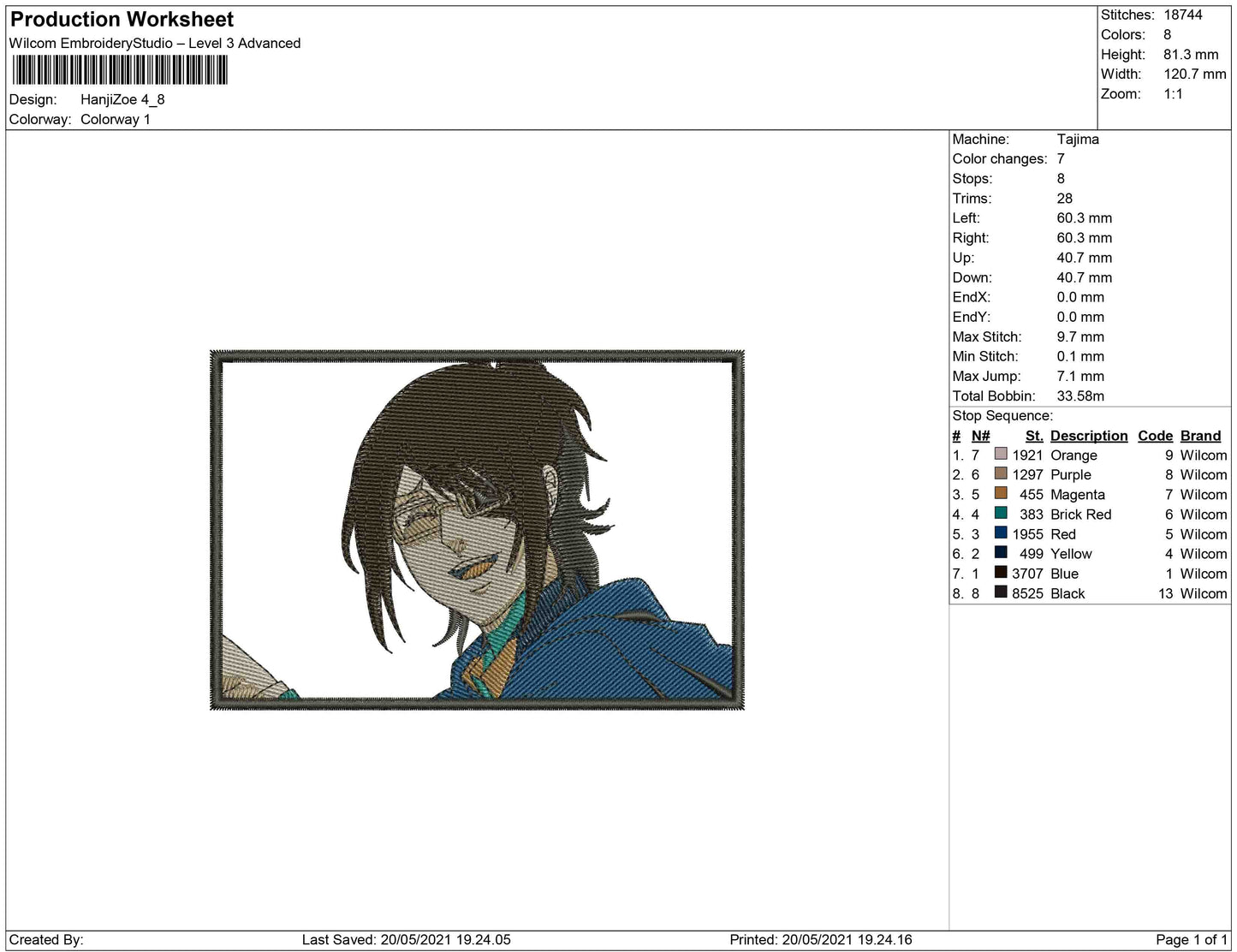1237x952 pixels.
Task: Select the 'St.' column header
Action: click(x=1034, y=435)
